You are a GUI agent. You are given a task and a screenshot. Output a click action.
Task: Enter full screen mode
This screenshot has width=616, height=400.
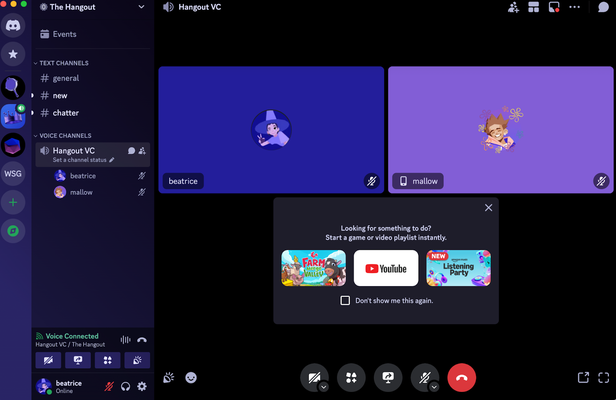tap(604, 378)
